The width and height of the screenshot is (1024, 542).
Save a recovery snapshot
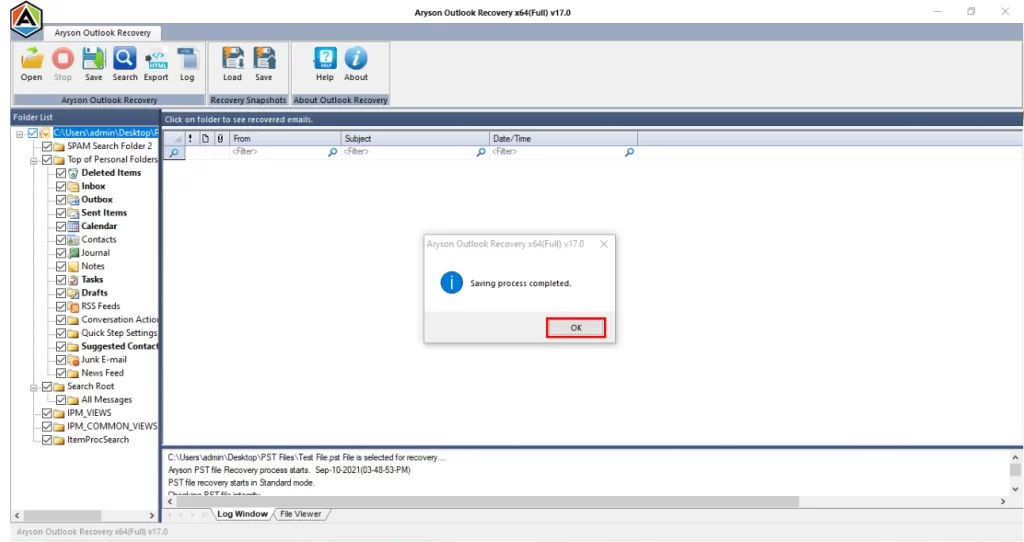(264, 59)
